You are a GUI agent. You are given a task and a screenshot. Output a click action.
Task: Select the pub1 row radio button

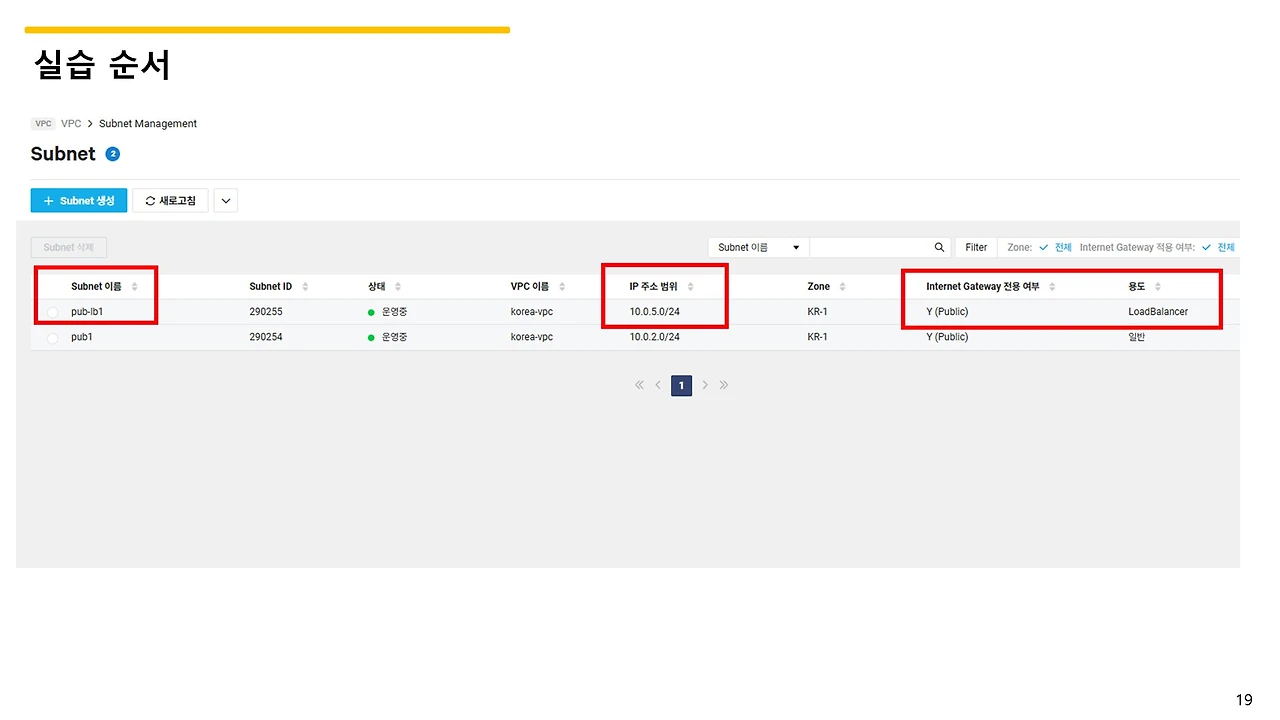[52, 338]
